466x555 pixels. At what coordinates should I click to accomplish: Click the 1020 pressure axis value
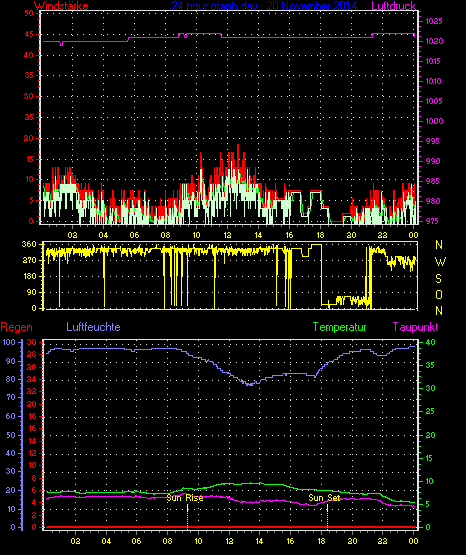pos(434,41)
